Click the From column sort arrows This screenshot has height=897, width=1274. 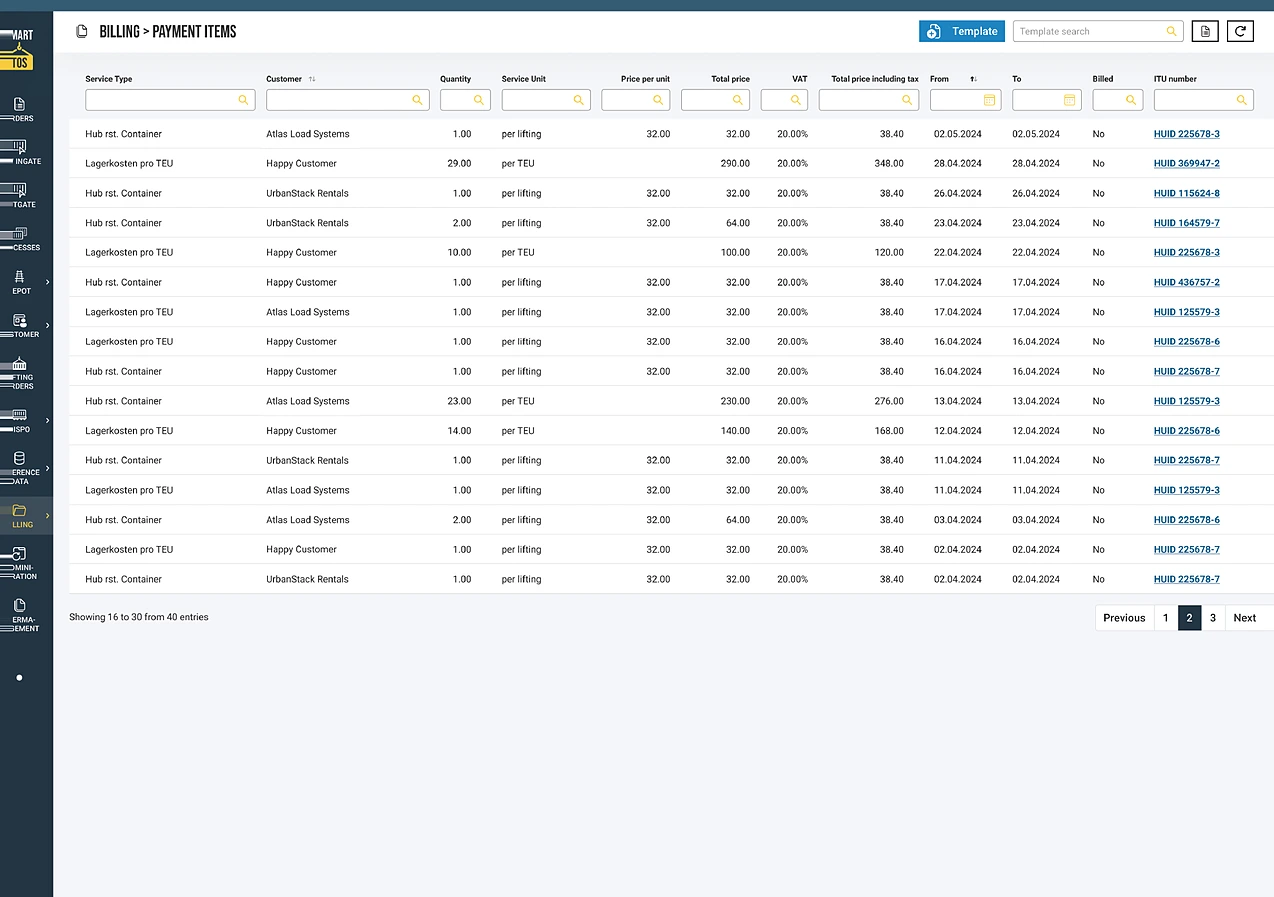(x=974, y=79)
